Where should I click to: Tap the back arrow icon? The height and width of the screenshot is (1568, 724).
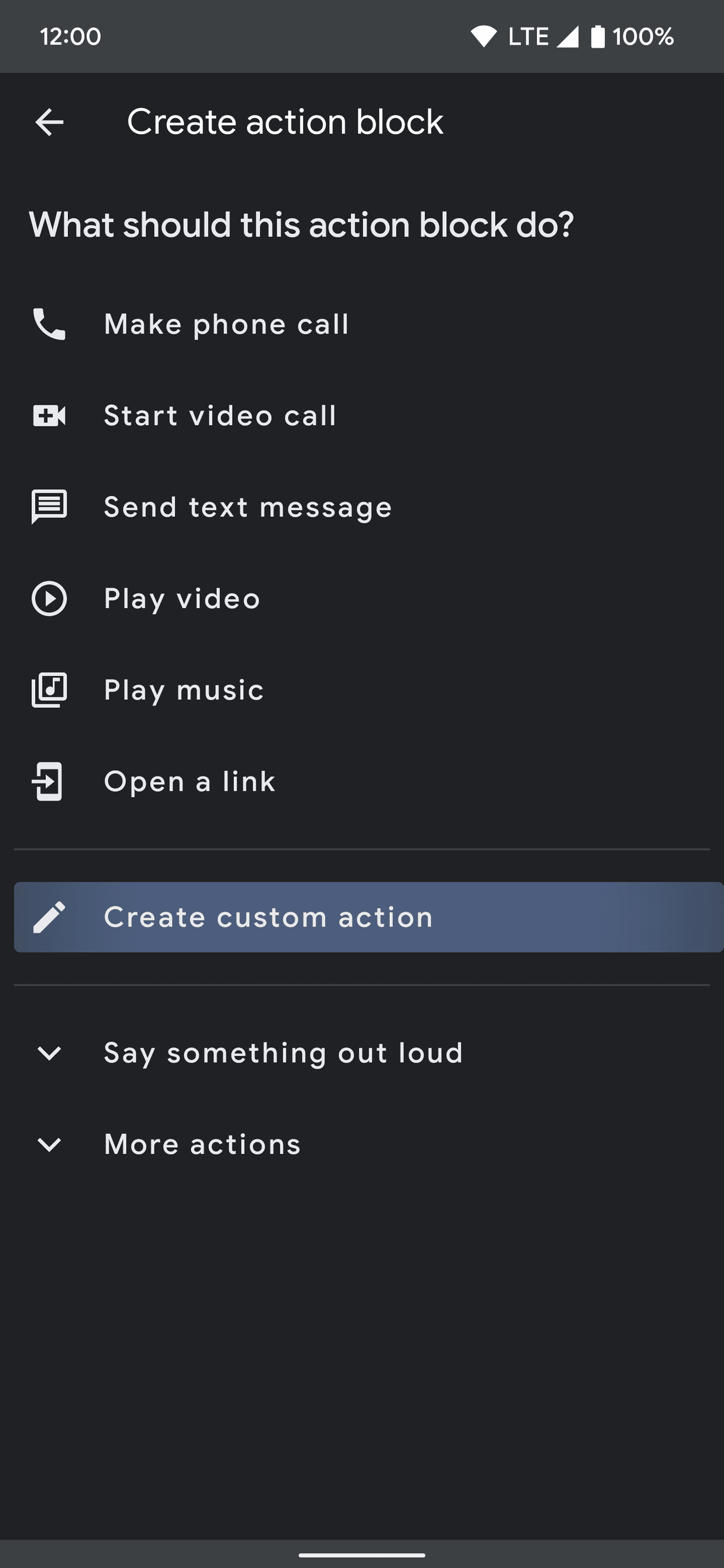(50, 122)
